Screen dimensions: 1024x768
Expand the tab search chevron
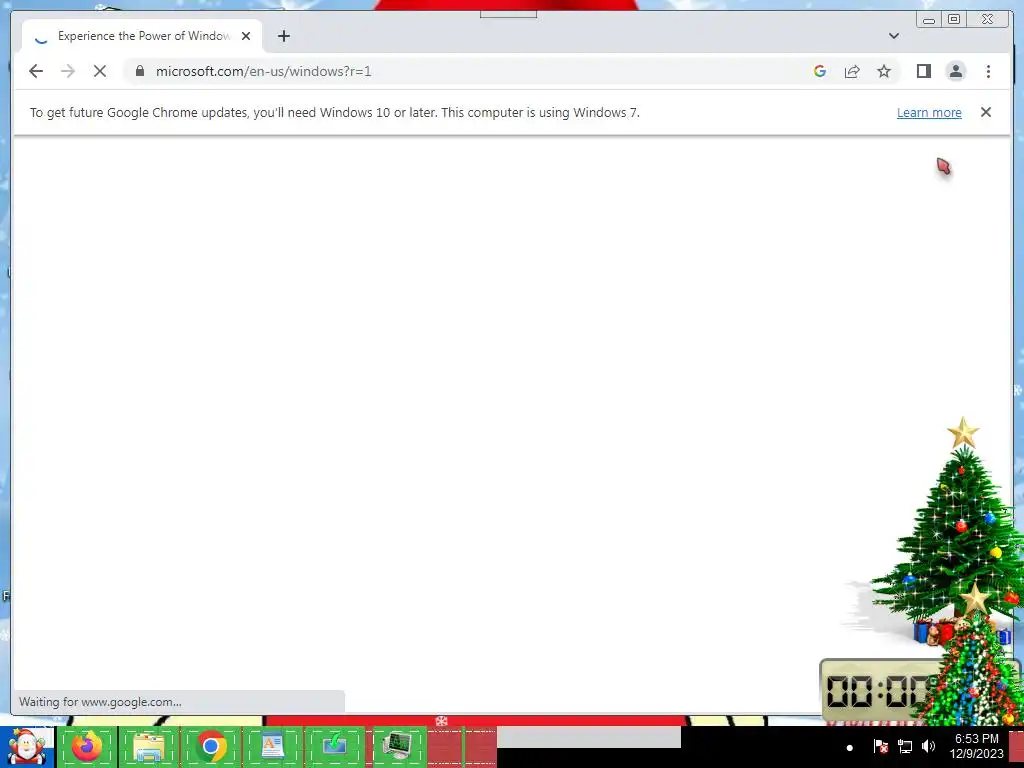(893, 36)
